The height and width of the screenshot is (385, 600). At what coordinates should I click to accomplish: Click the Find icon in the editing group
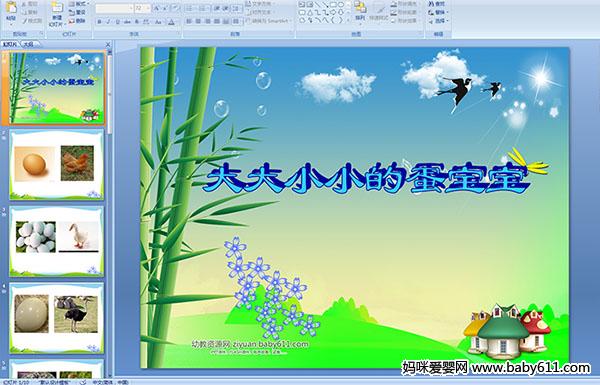(436, 4)
